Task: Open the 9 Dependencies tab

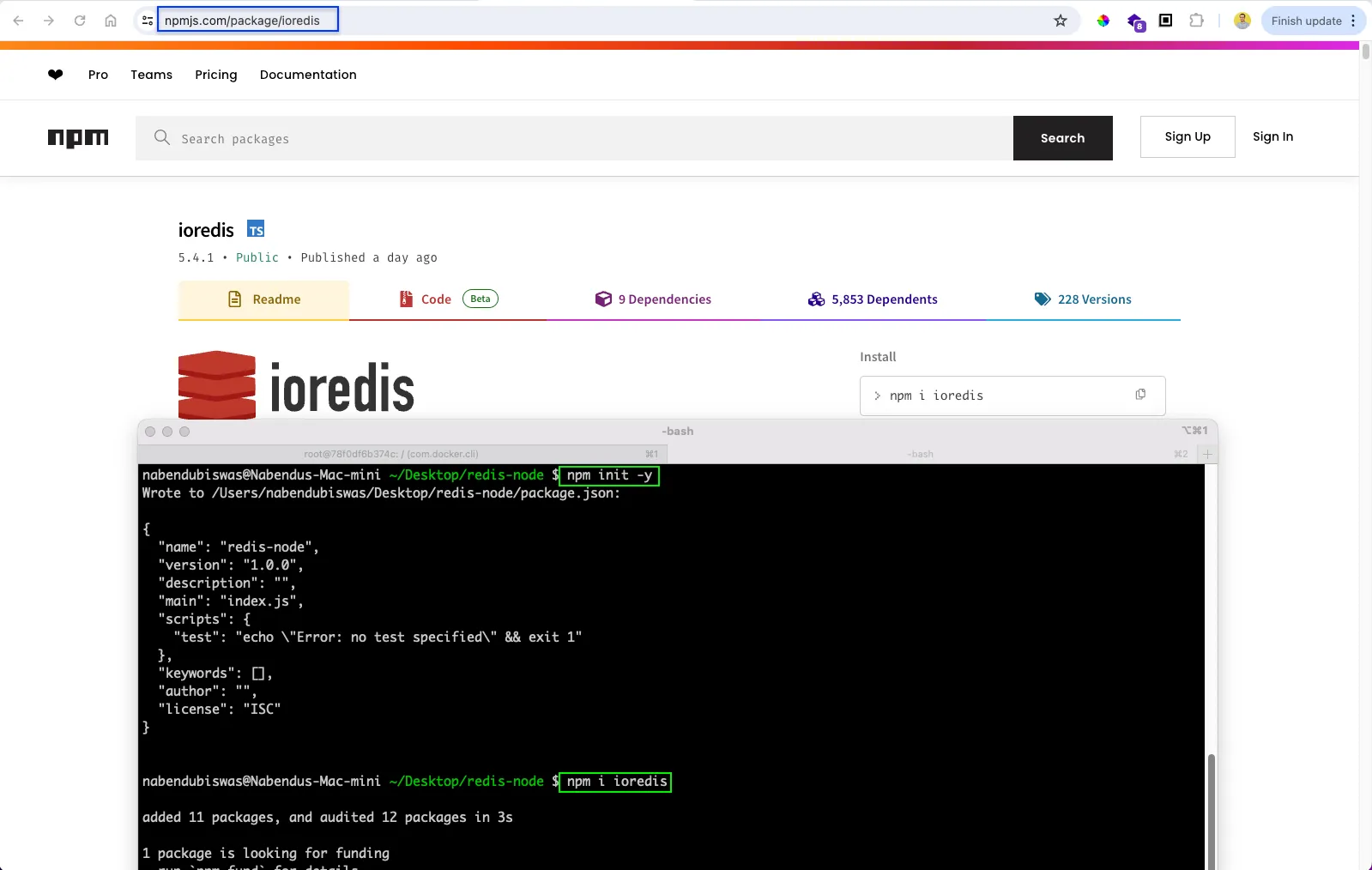Action: (x=653, y=299)
